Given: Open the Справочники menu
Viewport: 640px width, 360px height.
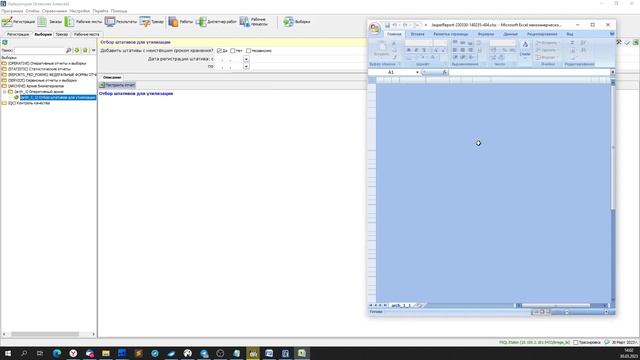Looking at the screenshot, I should click(54, 11).
